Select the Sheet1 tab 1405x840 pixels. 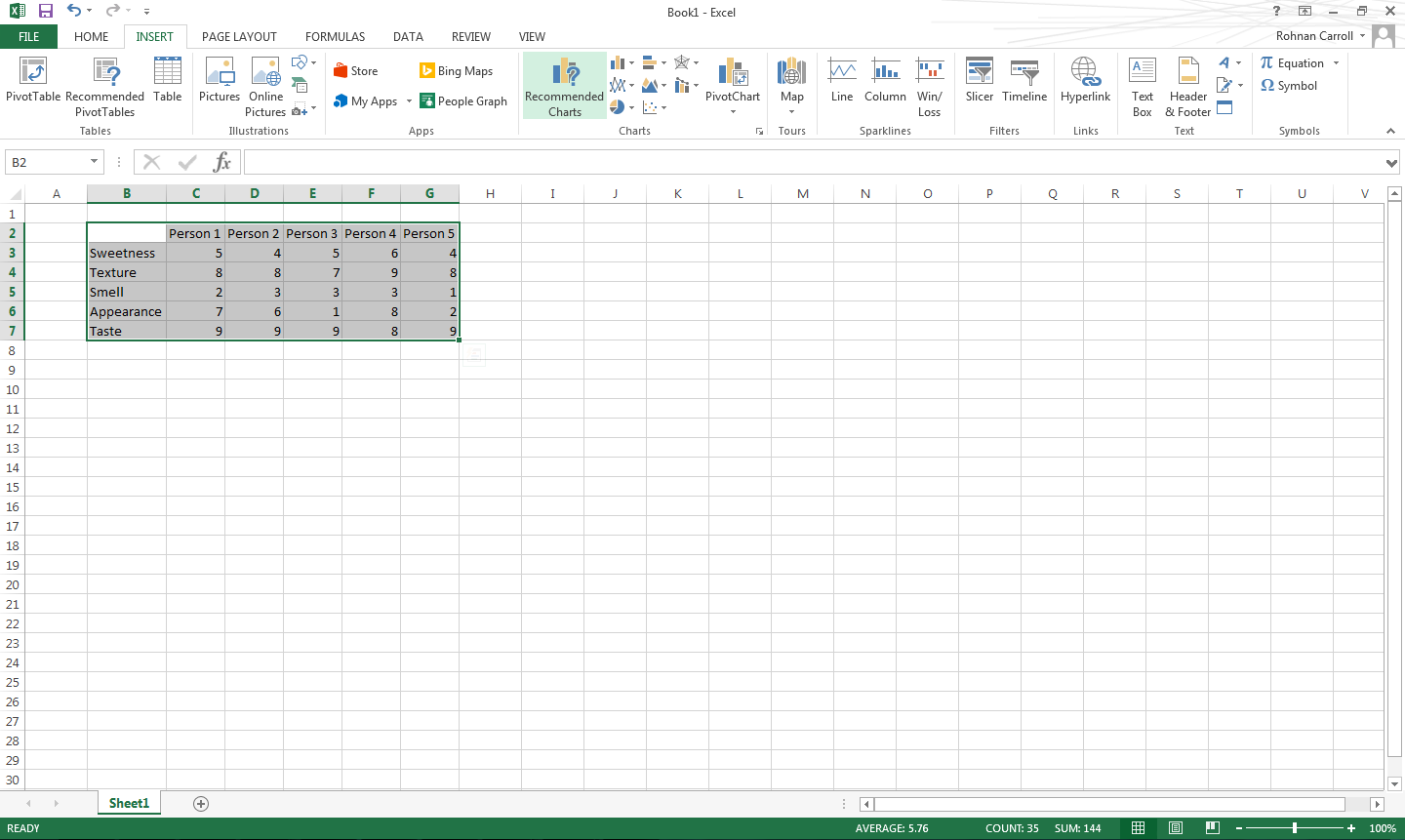(x=129, y=804)
